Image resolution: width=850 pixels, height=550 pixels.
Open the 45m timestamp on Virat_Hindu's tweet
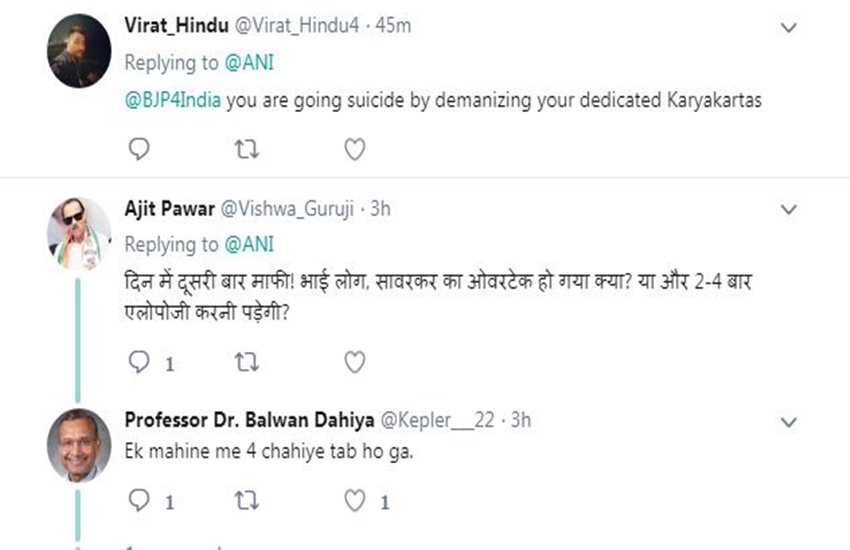click(393, 25)
